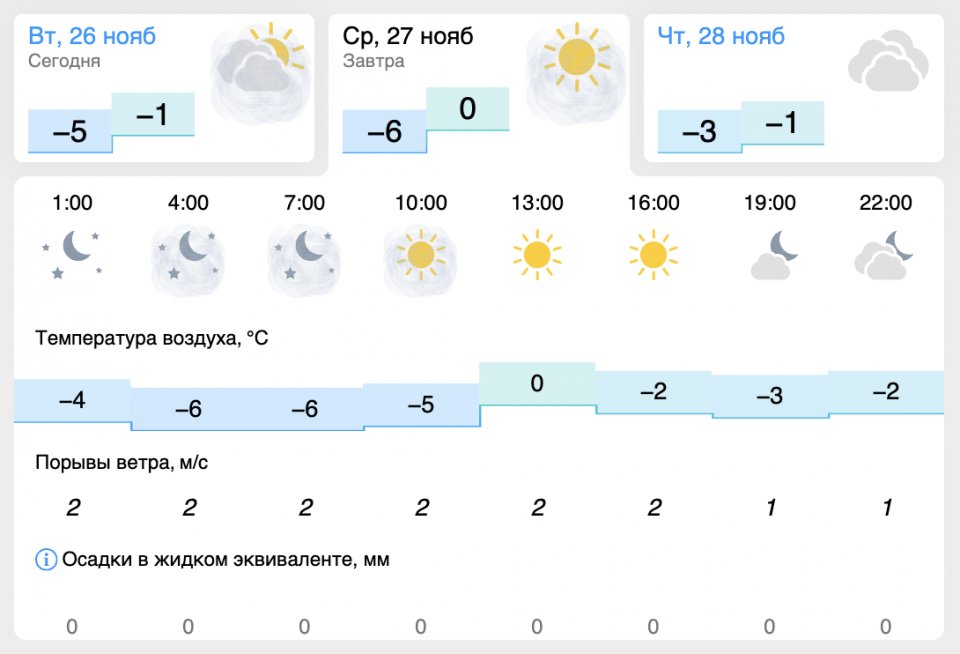Screen dimensions: 960x654
Task: Click the sunny icon at 13:00
Action: click(x=537, y=255)
